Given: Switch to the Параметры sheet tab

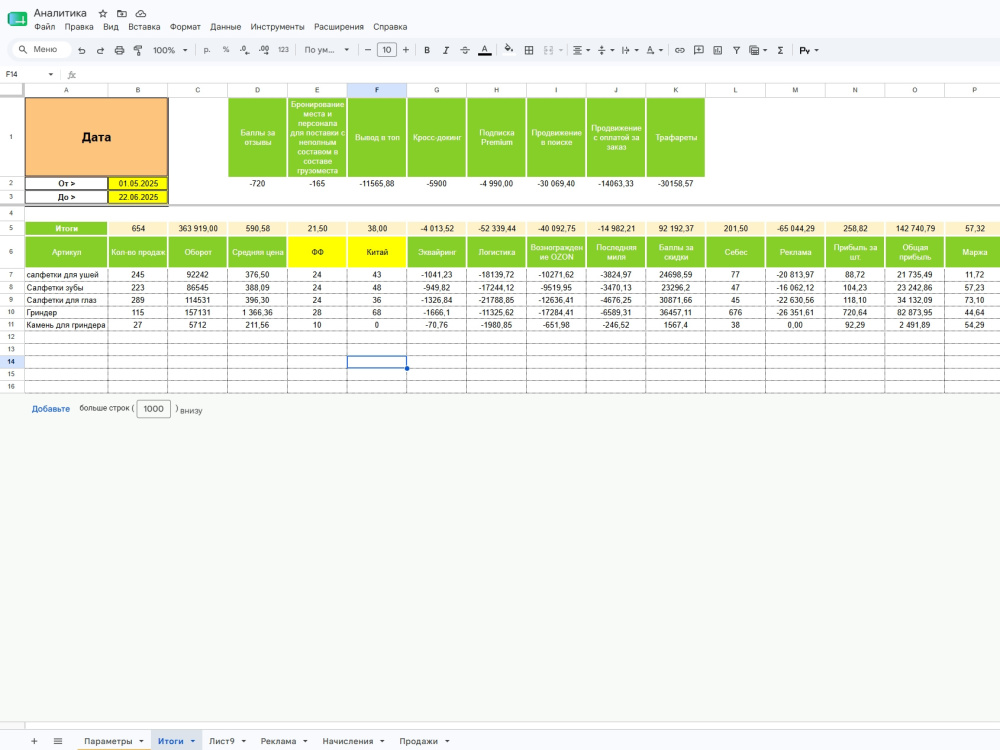Looking at the screenshot, I should pyautogui.click(x=114, y=741).
